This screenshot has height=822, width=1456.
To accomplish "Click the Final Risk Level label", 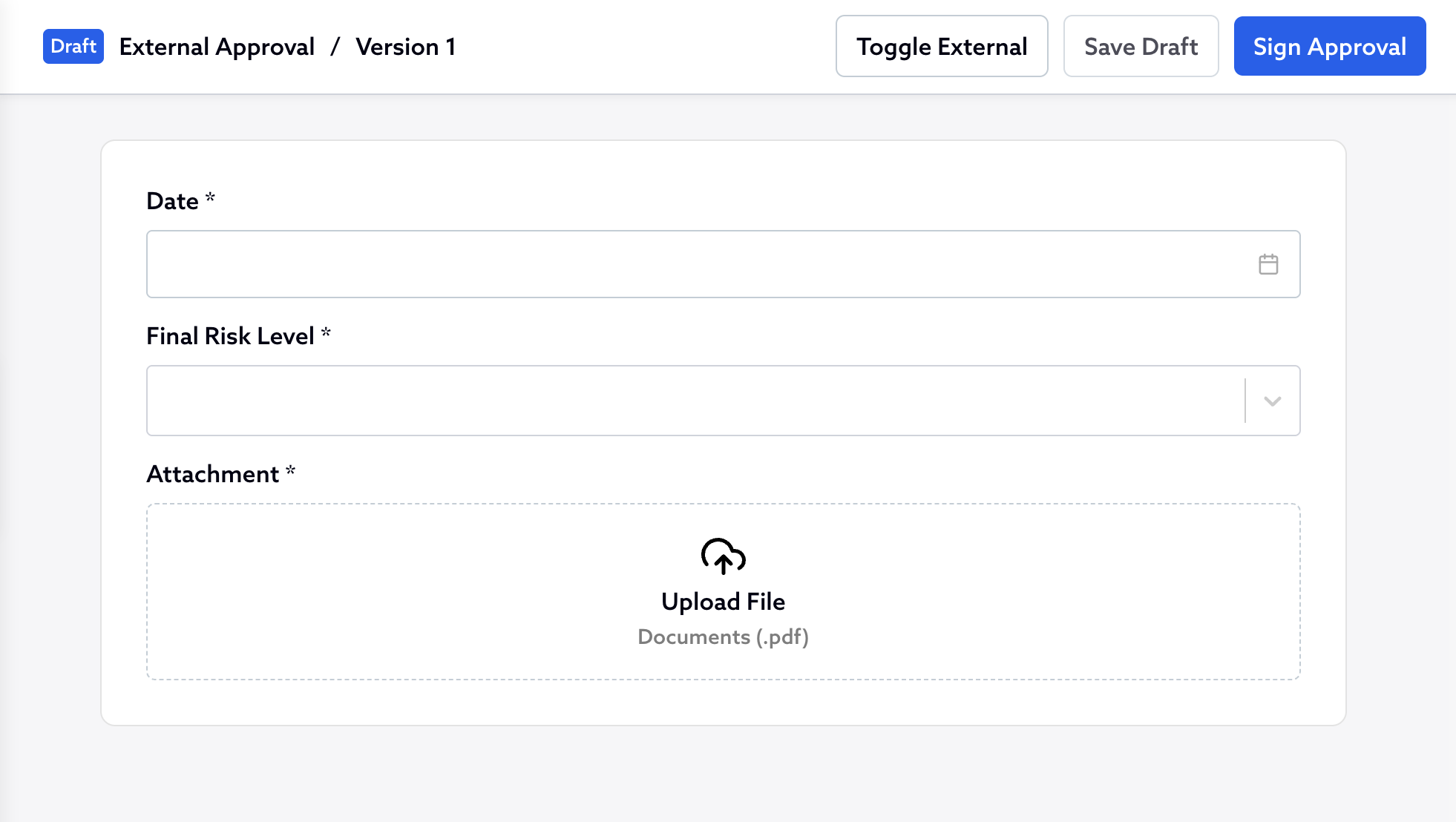I will (230, 336).
